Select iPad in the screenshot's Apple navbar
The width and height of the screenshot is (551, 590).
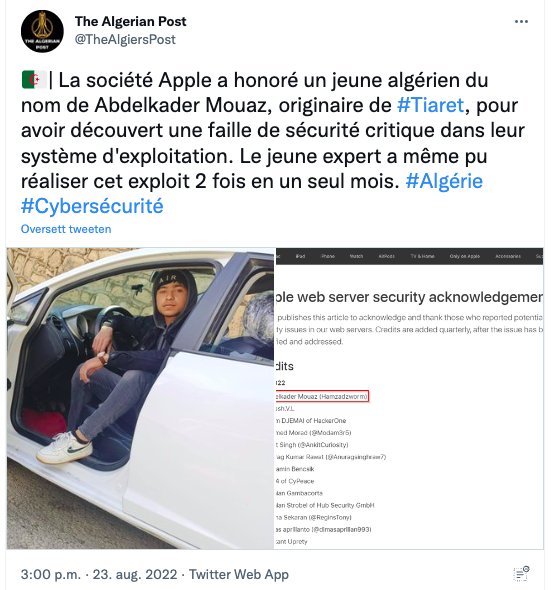300,256
